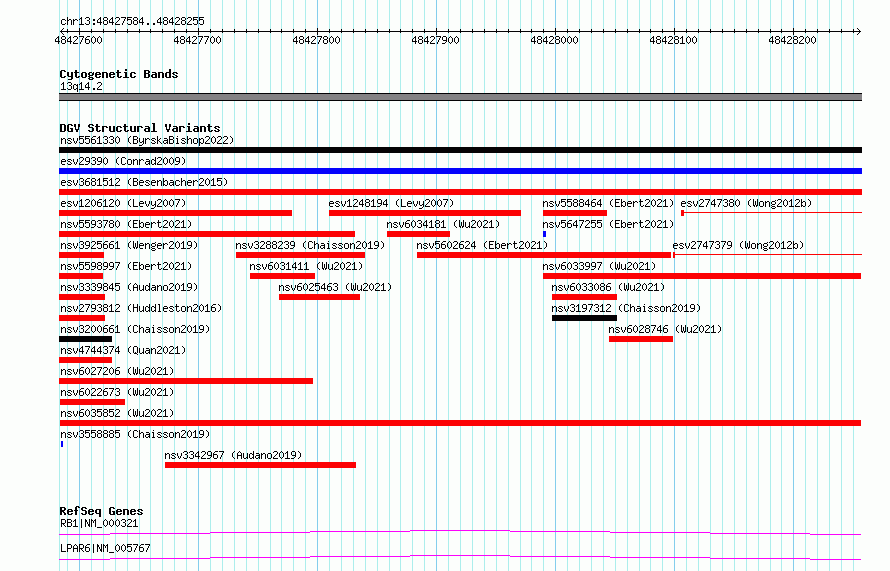Viewport: 890px width, 571px height.
Task: Open nsv3558885 (Chaisson2019) variant
Action: [135, 434]
